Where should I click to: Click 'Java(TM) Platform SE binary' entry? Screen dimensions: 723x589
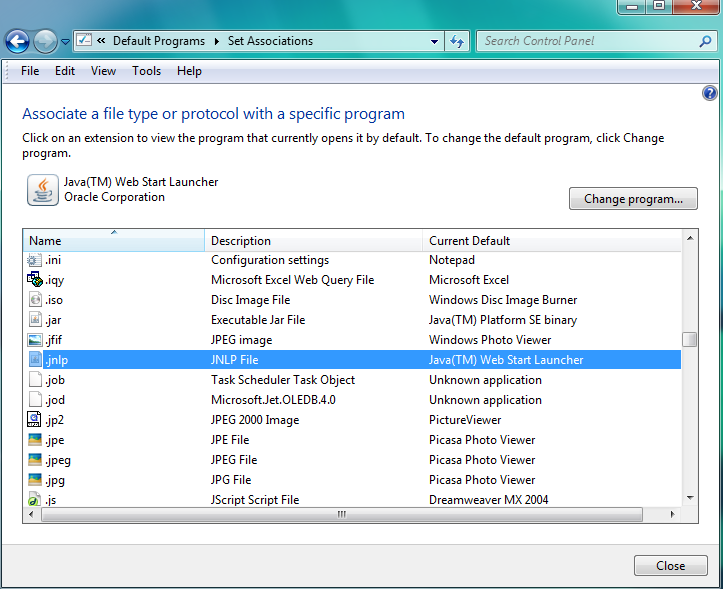(x=503, y=320)
